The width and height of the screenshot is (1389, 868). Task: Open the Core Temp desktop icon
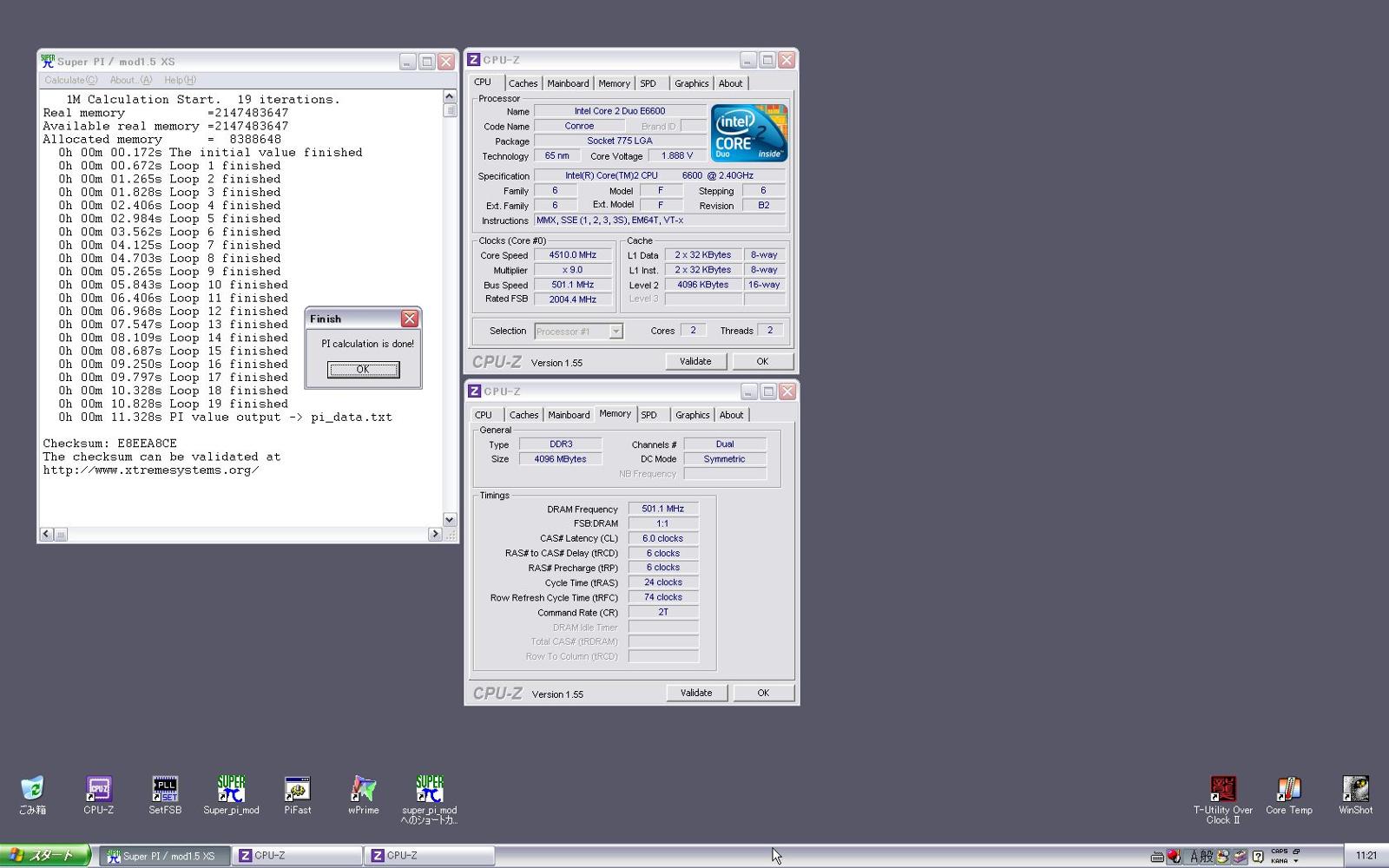click(x=1289, y=795)
